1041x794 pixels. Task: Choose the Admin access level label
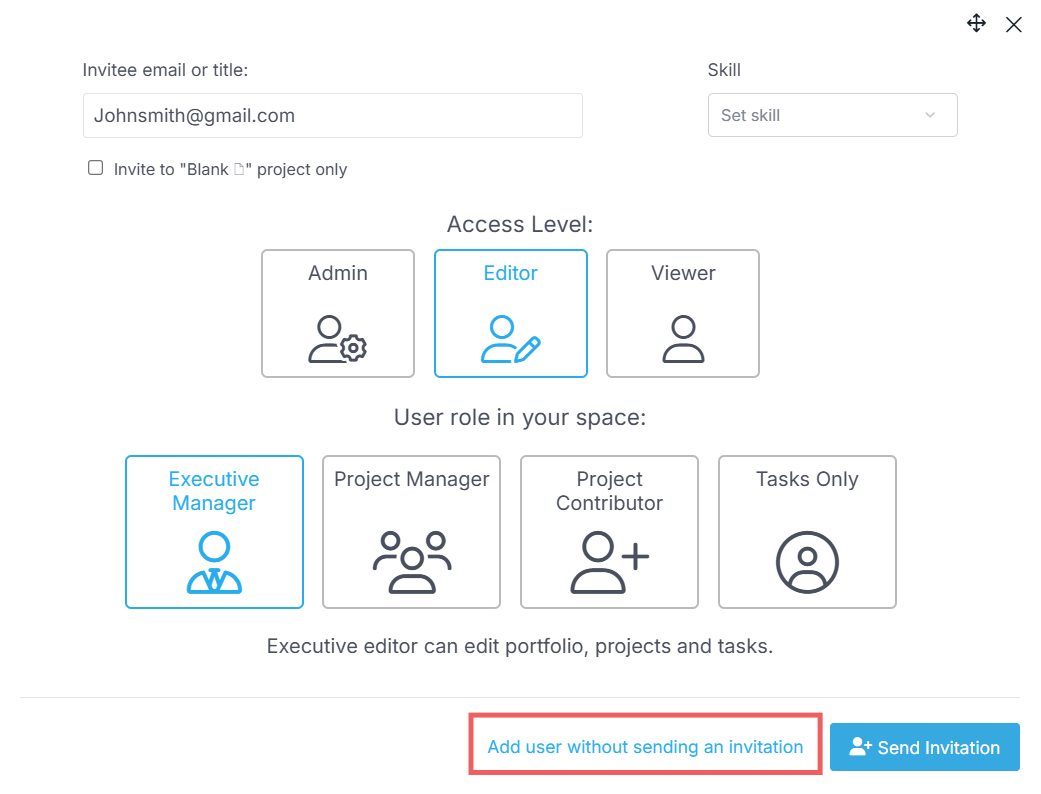[x=337, y=273]
